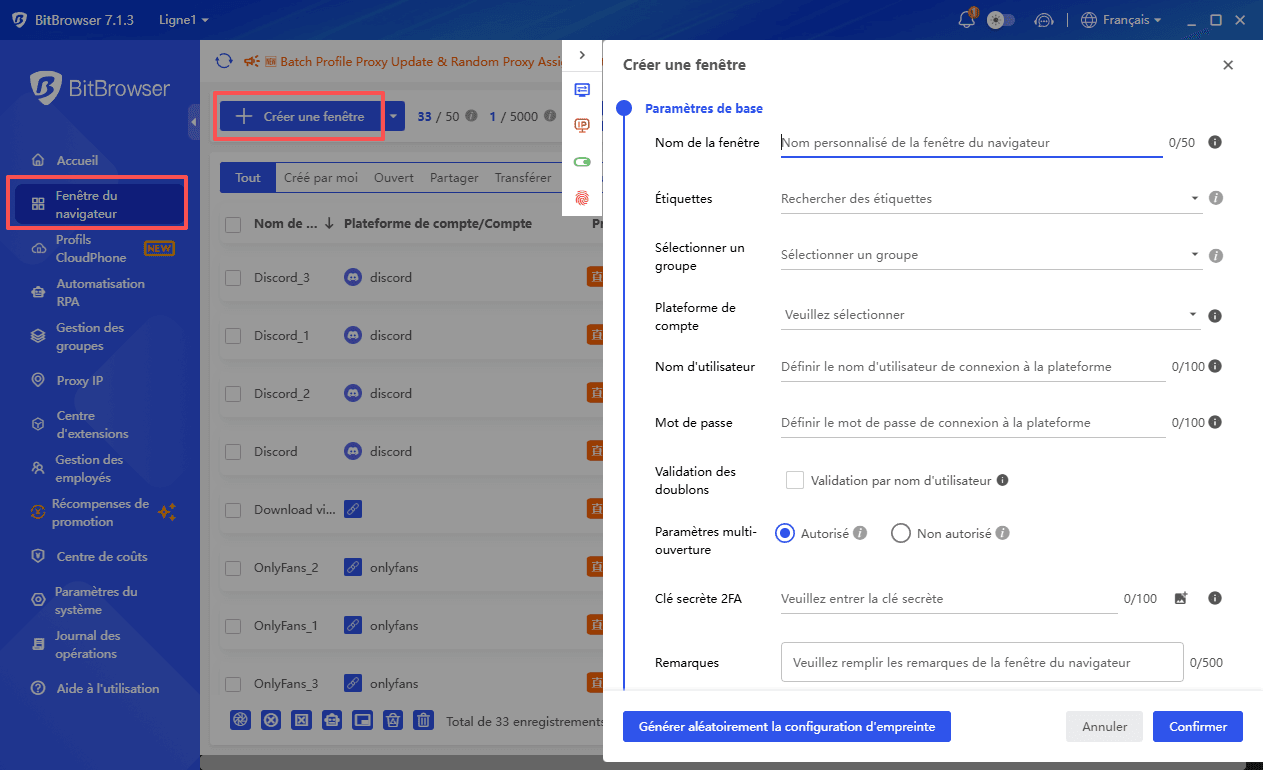Image resolution: width=1263 pixels, height=770 pixels.
Task: Click the clear-cache bin icon in bottom toolbar
Action: click(x=393, y=720)
